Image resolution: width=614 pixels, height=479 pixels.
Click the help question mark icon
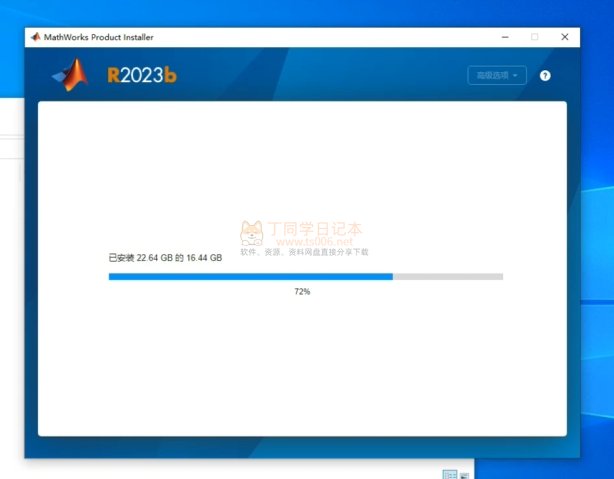(x=545, y=76)
